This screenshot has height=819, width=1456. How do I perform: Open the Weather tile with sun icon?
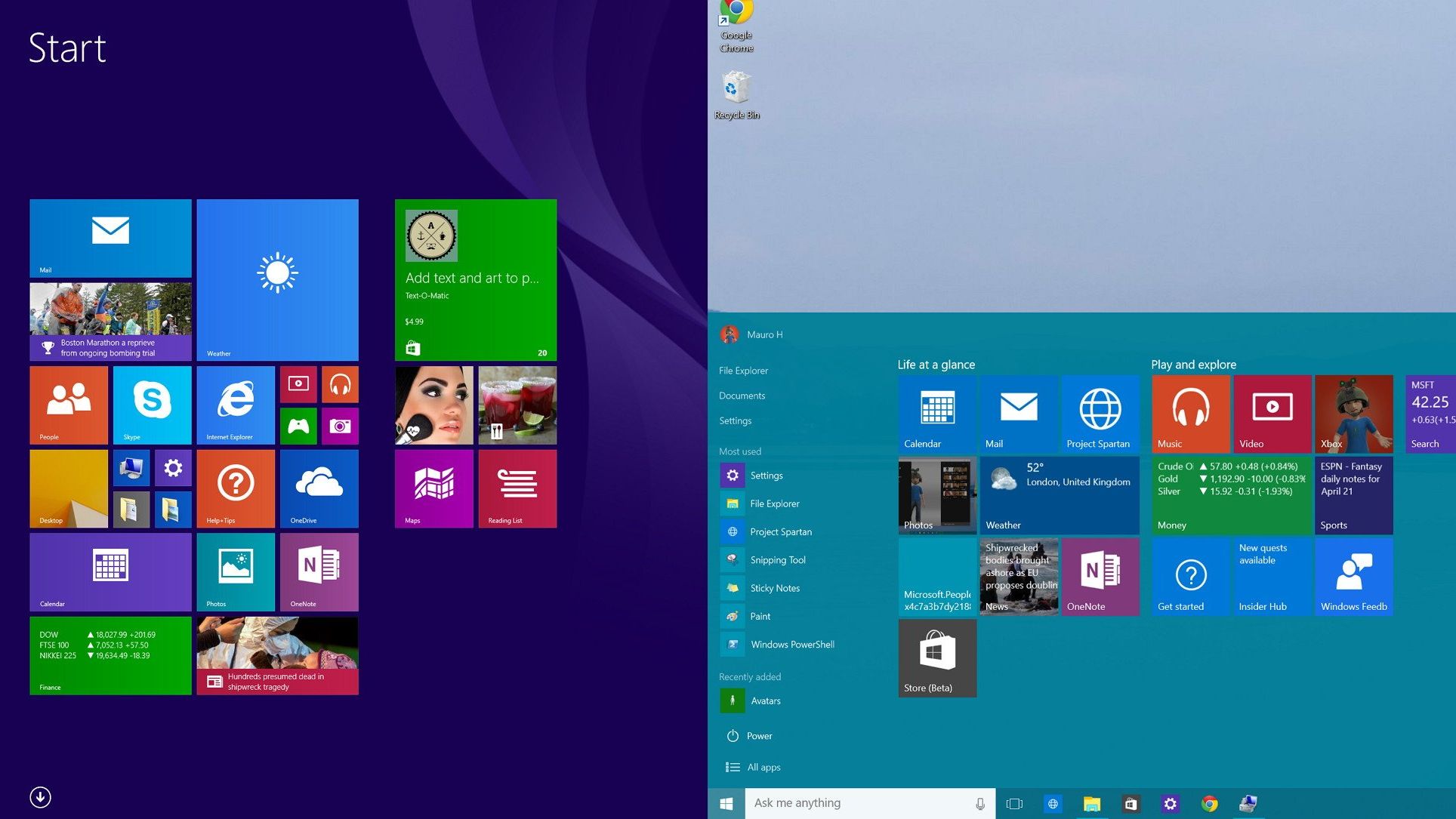pos(277,280)
